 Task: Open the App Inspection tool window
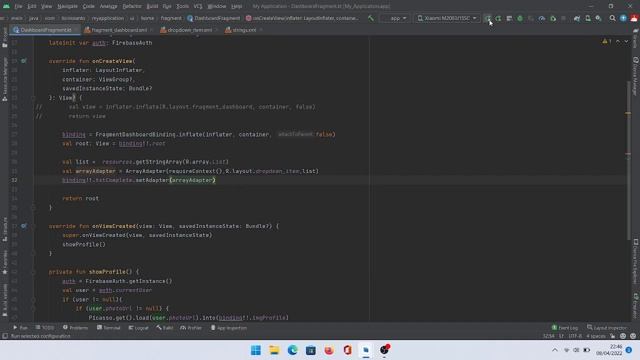pos(229,328)
